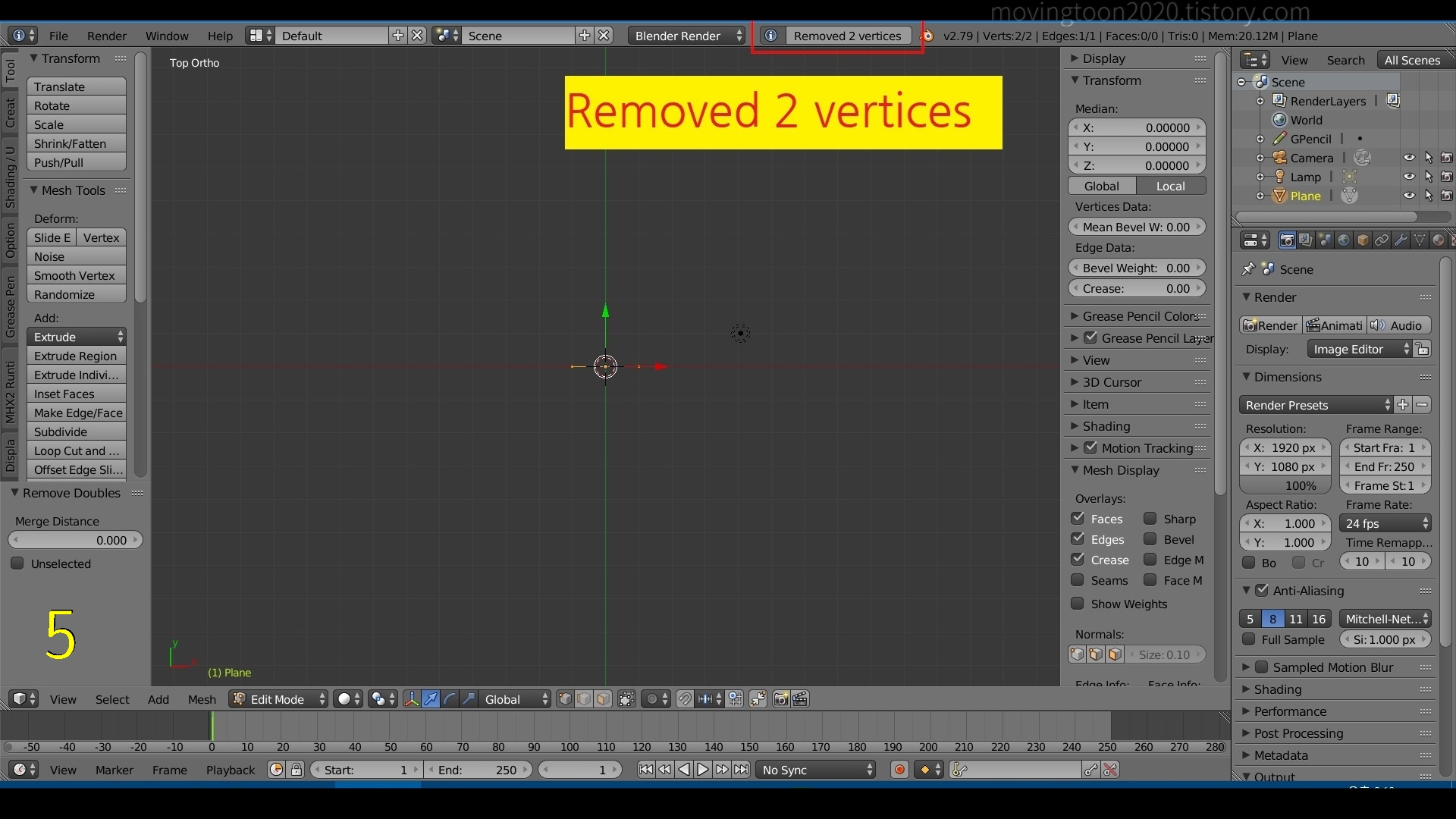Open the Window menu
The height and width of the screenshot is (819, 1456).
click(x=167, y=36)
